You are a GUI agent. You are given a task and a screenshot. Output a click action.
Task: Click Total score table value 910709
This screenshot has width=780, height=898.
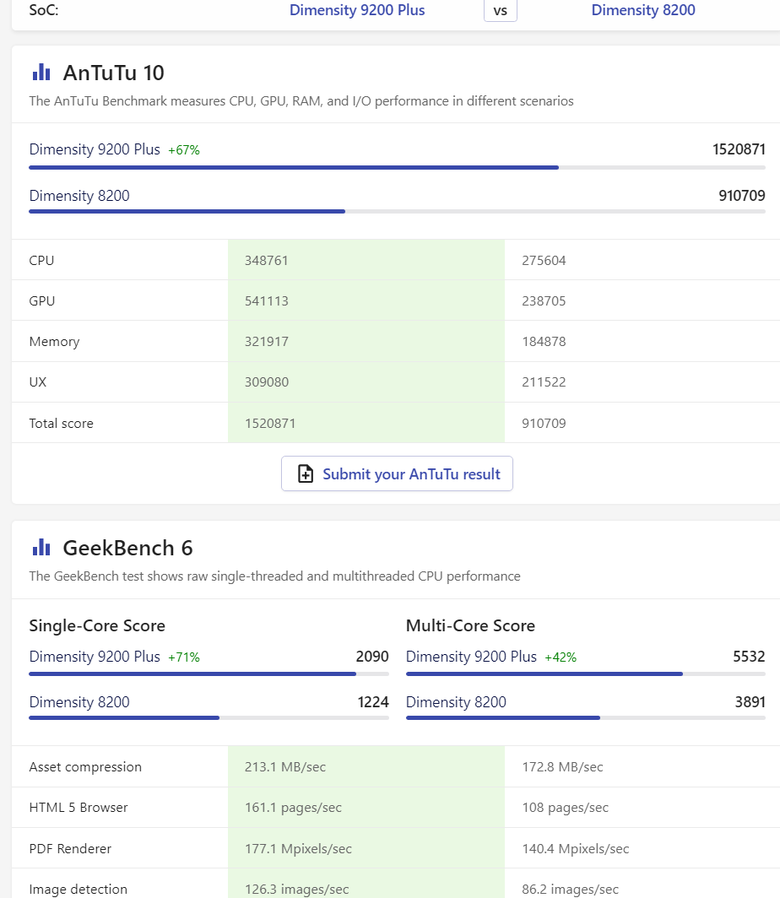click(543, 423)
